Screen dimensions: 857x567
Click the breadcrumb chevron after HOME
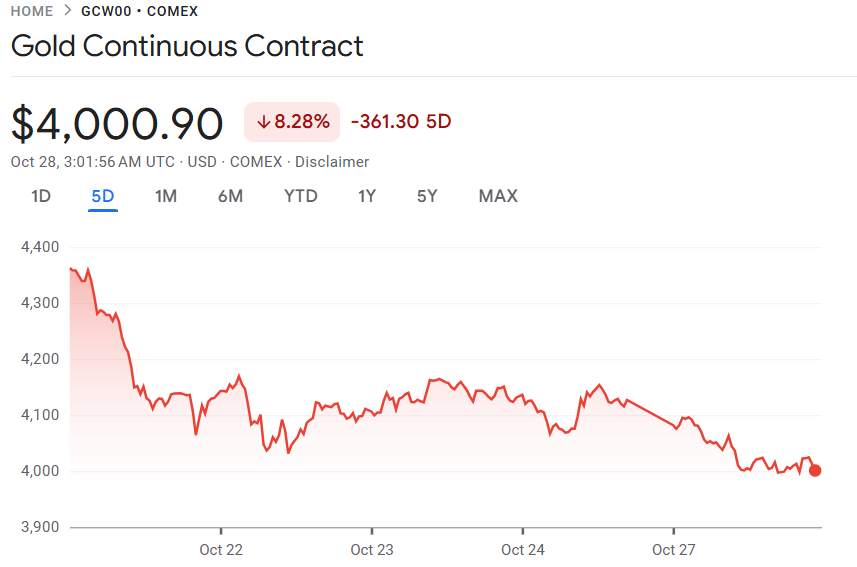[x=67, y=12]
